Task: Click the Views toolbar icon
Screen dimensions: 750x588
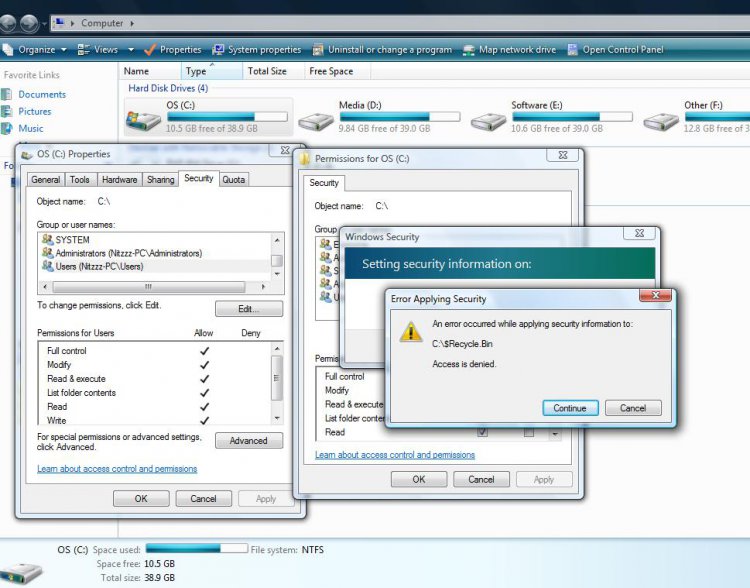Action: pyautogui.click(x=83, y=49)
